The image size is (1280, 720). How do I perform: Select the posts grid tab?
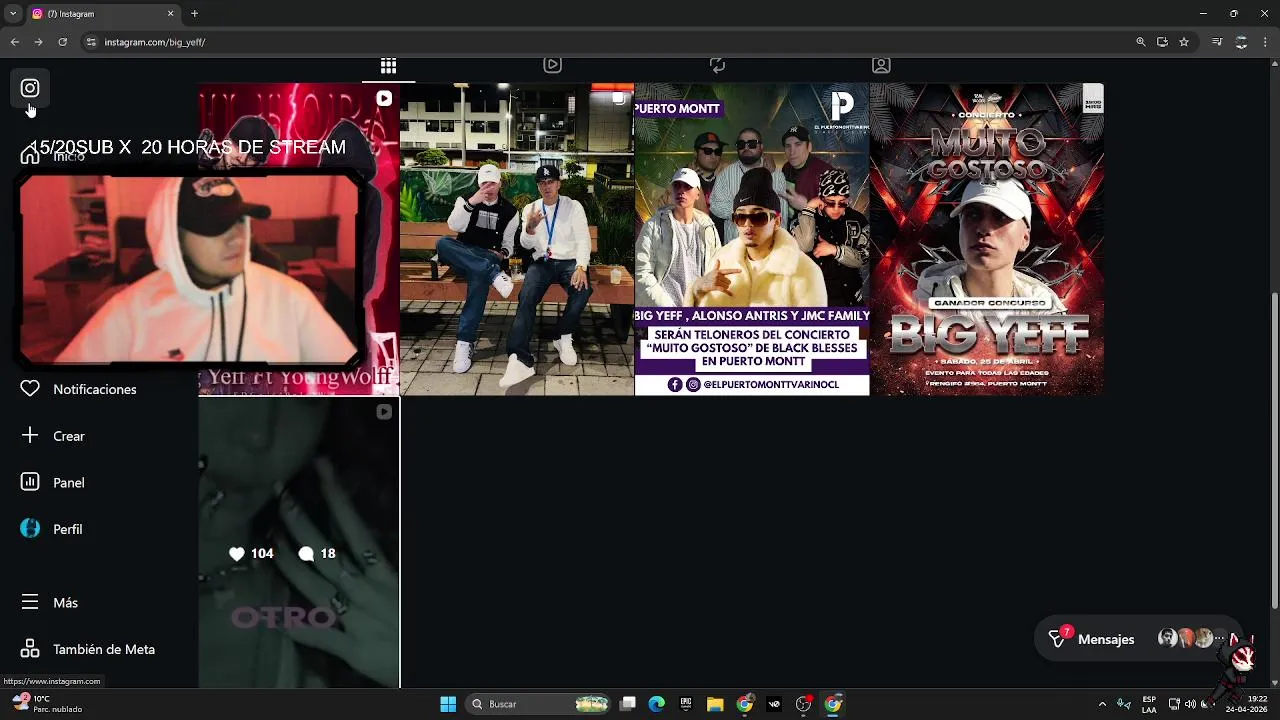pyautogui.click(x=388, y=66)
